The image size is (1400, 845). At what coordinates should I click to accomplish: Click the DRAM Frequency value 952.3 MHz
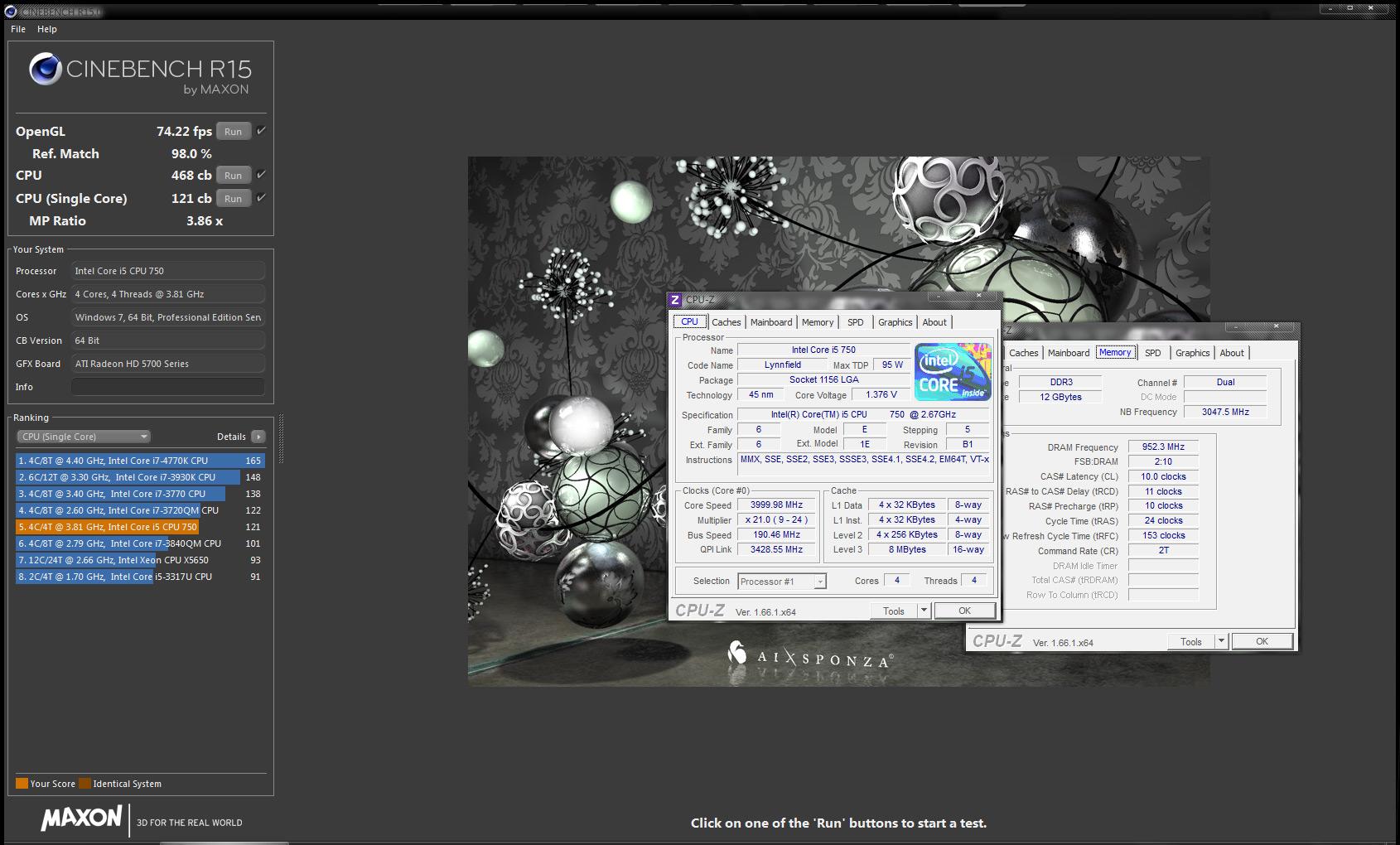tap(1163, 447)
